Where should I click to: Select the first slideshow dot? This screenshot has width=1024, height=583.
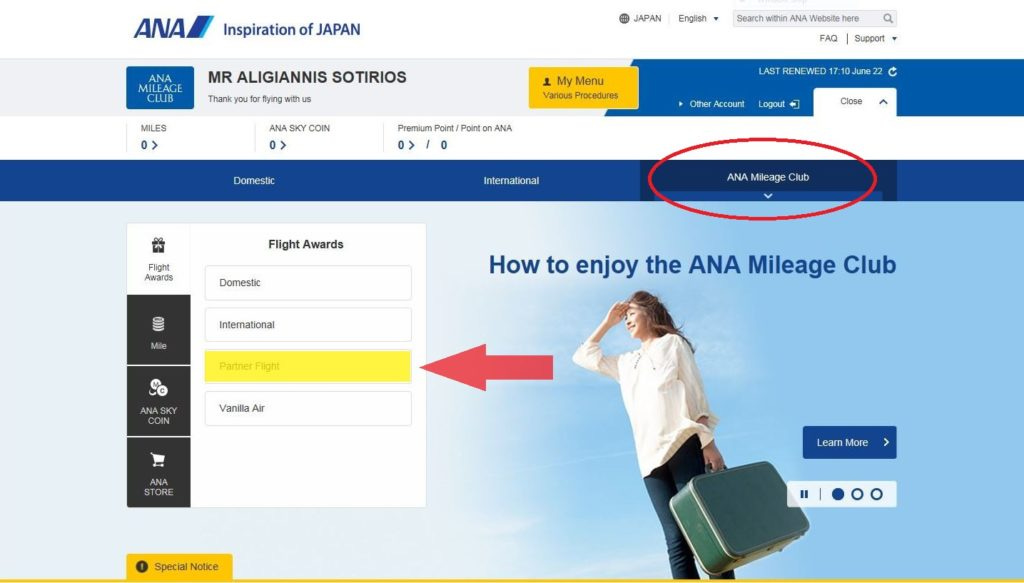[x=838, y=494]
